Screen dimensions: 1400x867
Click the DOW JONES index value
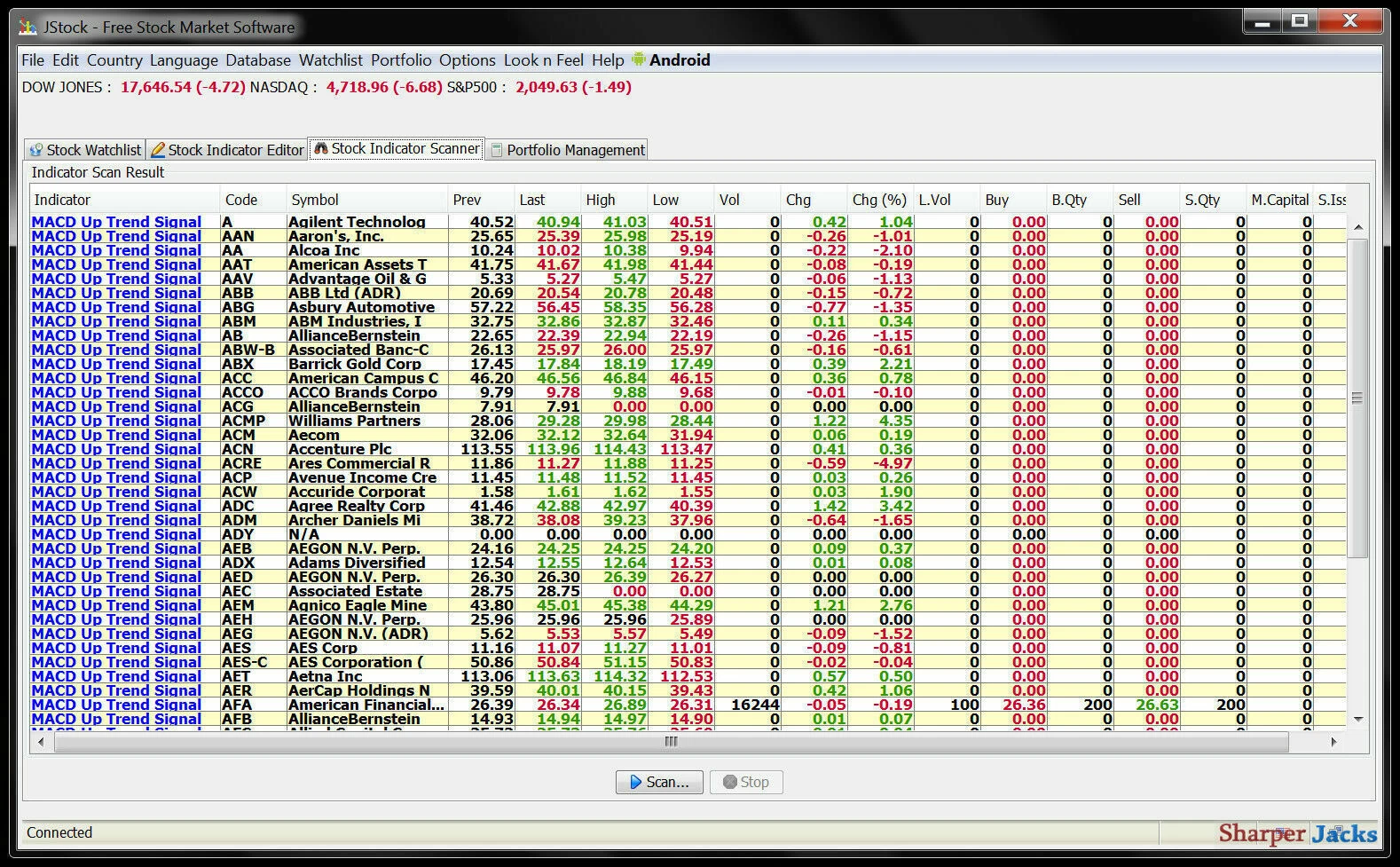(x=183, y=87)
